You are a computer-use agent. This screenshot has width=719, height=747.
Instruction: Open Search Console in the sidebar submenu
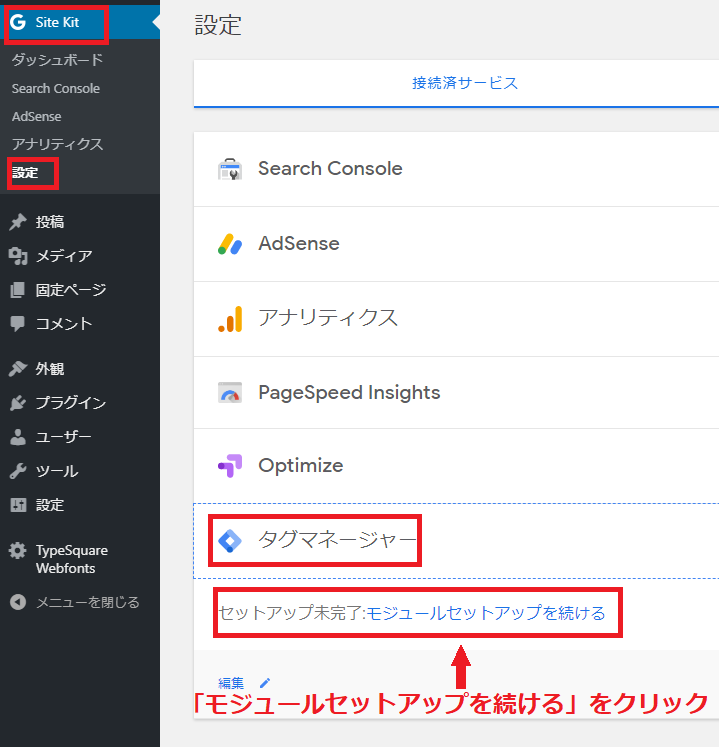(56, 89)
